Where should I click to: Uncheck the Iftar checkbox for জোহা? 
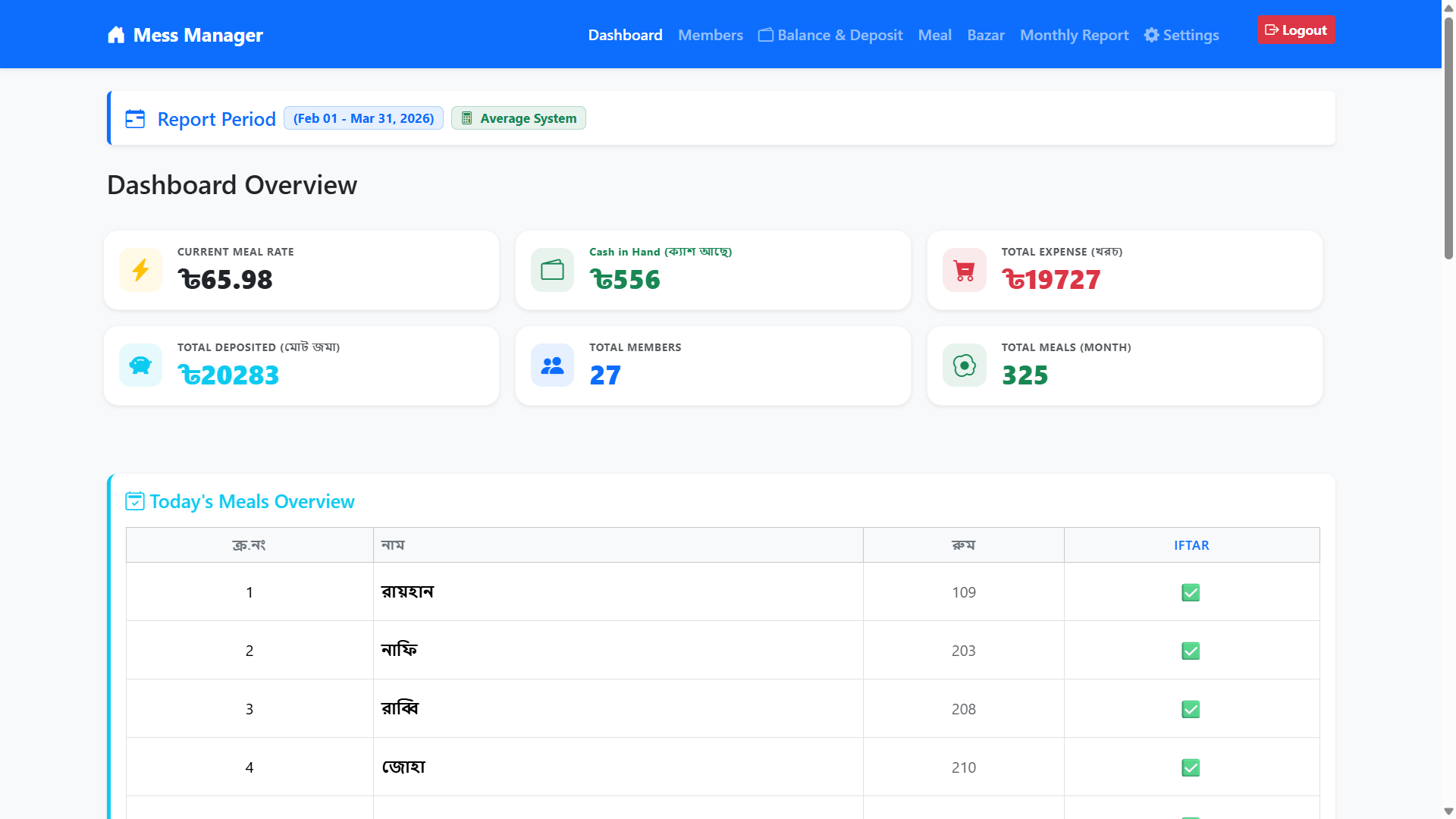coord(1191,767)
